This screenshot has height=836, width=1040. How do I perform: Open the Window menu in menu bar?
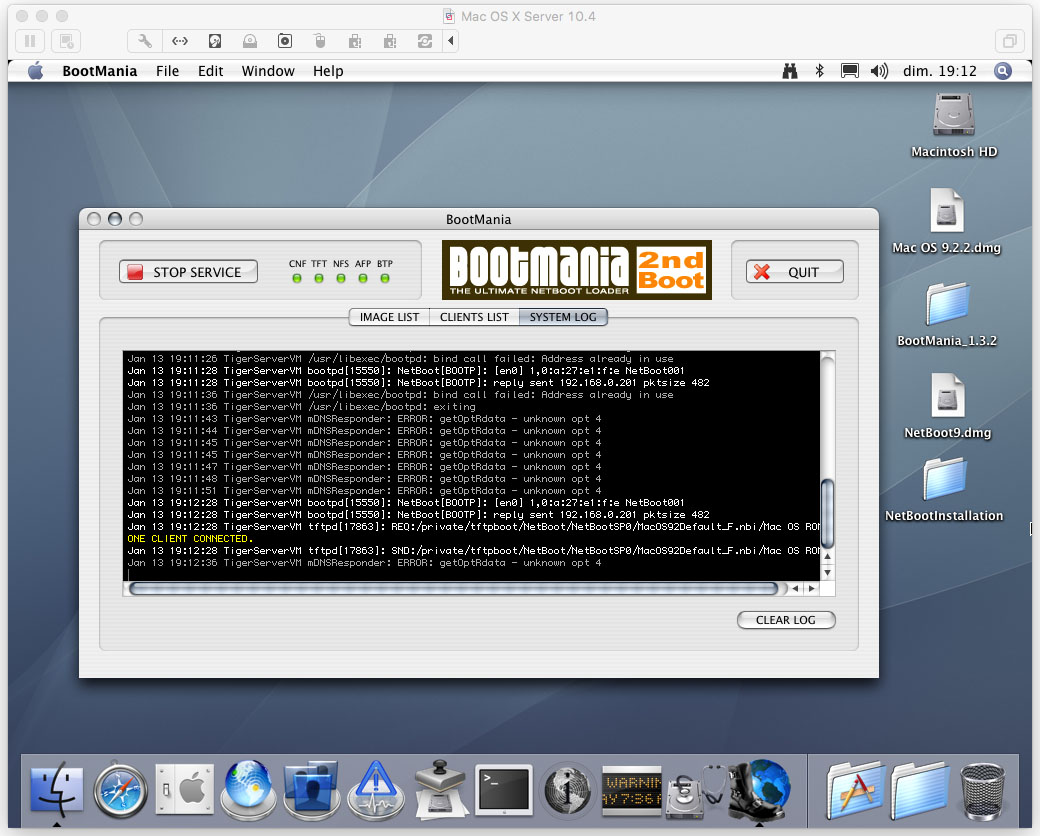(268, 71)
